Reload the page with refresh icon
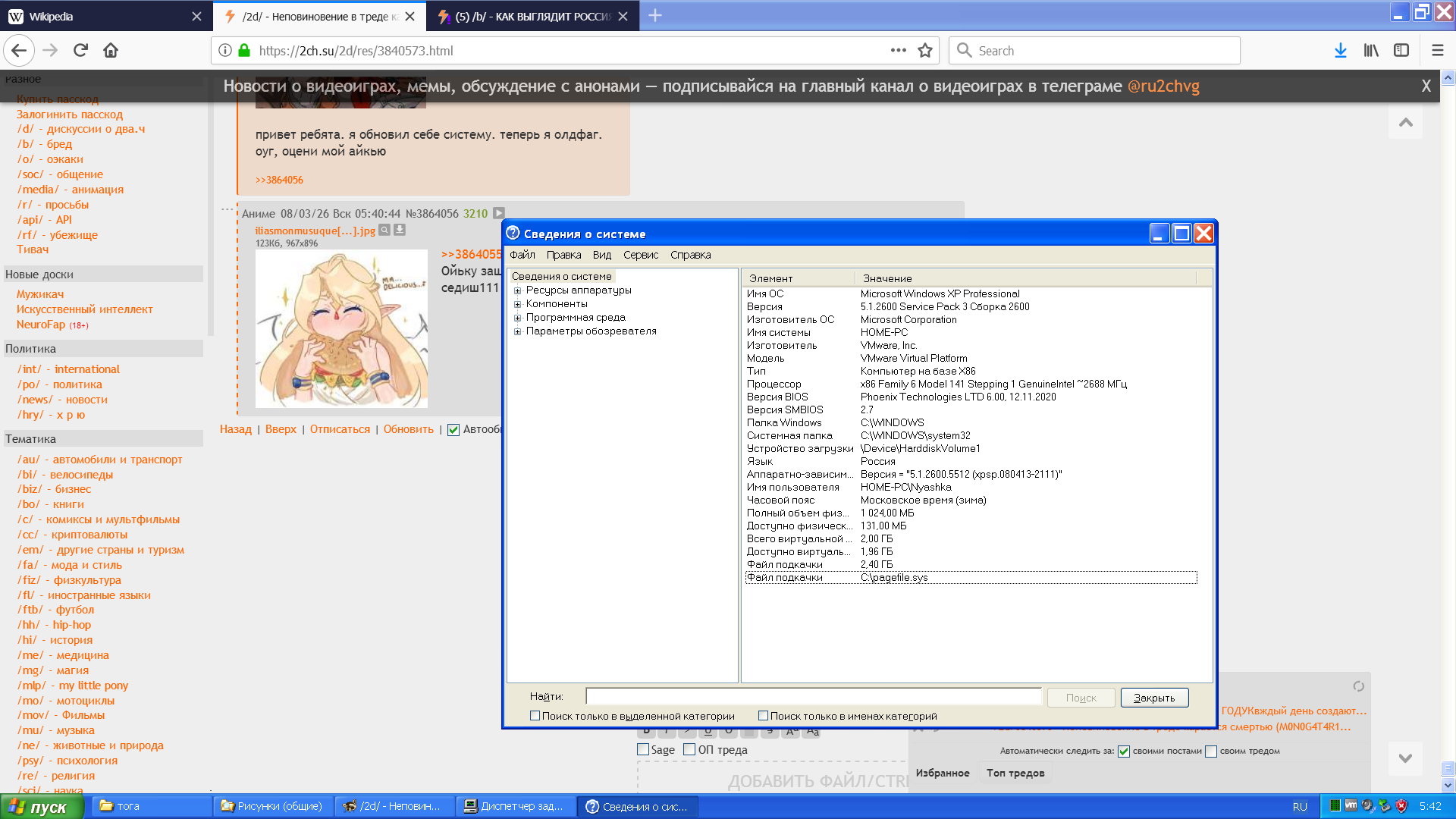 coord(80,51)
